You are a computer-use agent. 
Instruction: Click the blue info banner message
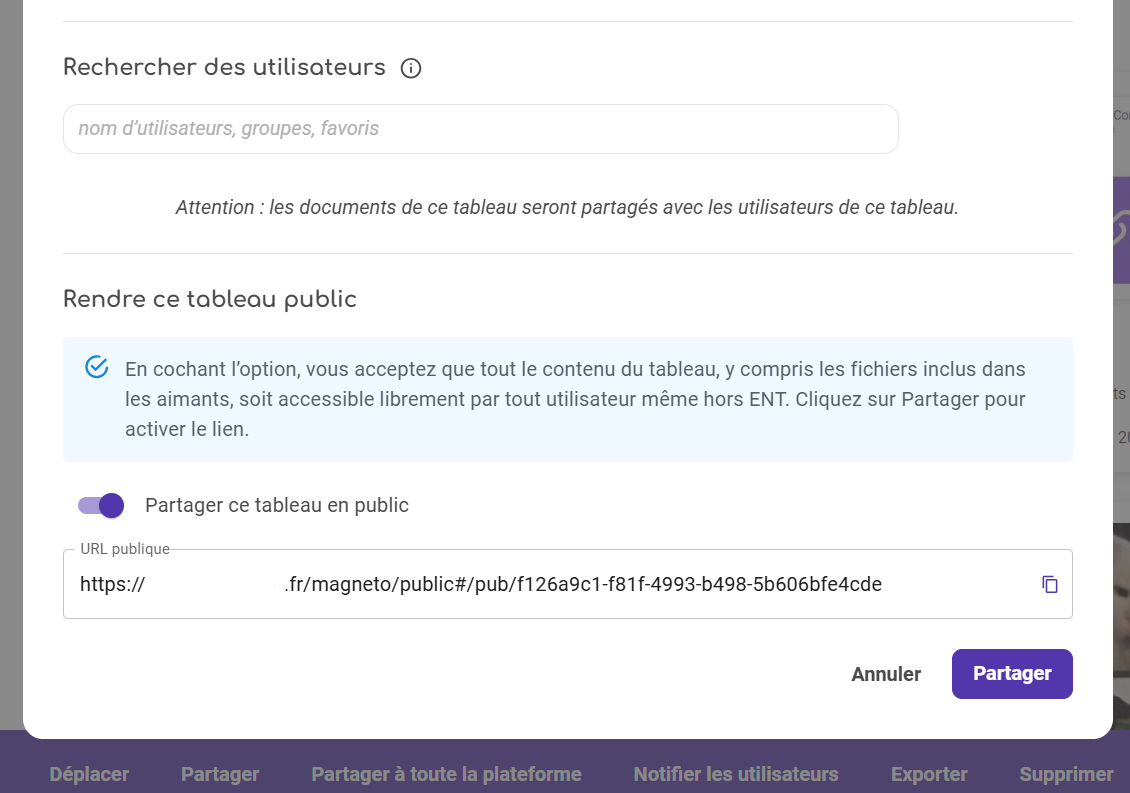tap(575, 398)
